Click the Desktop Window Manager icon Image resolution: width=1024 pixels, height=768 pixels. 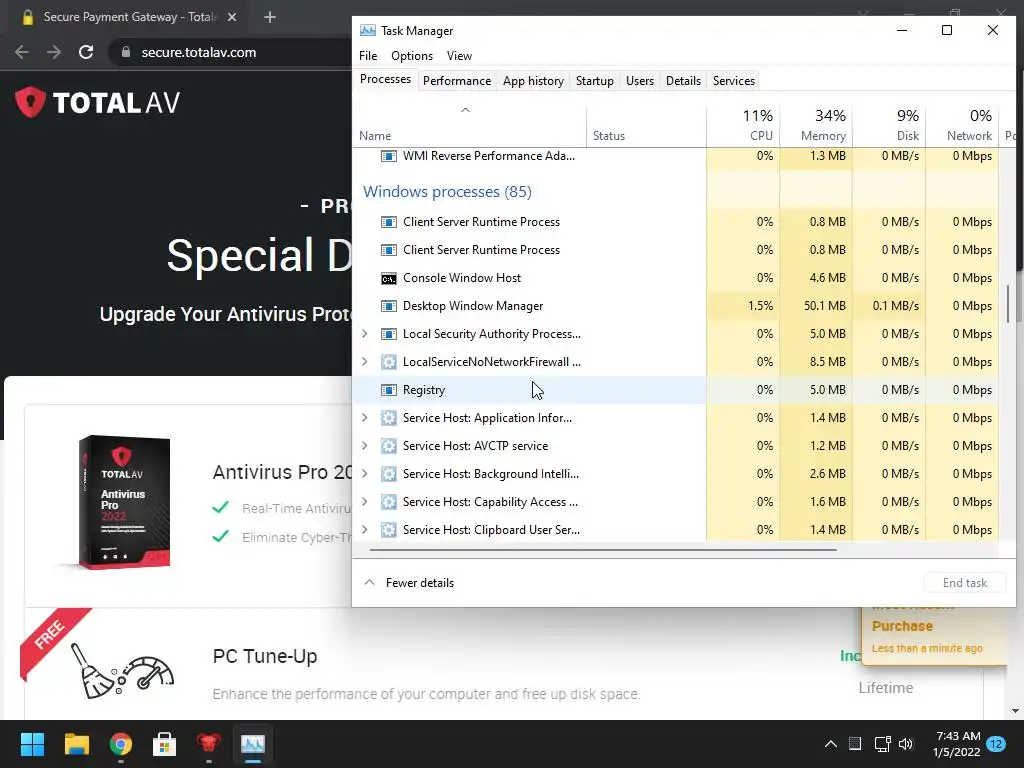pyautogui.click(x=389, y=306)
